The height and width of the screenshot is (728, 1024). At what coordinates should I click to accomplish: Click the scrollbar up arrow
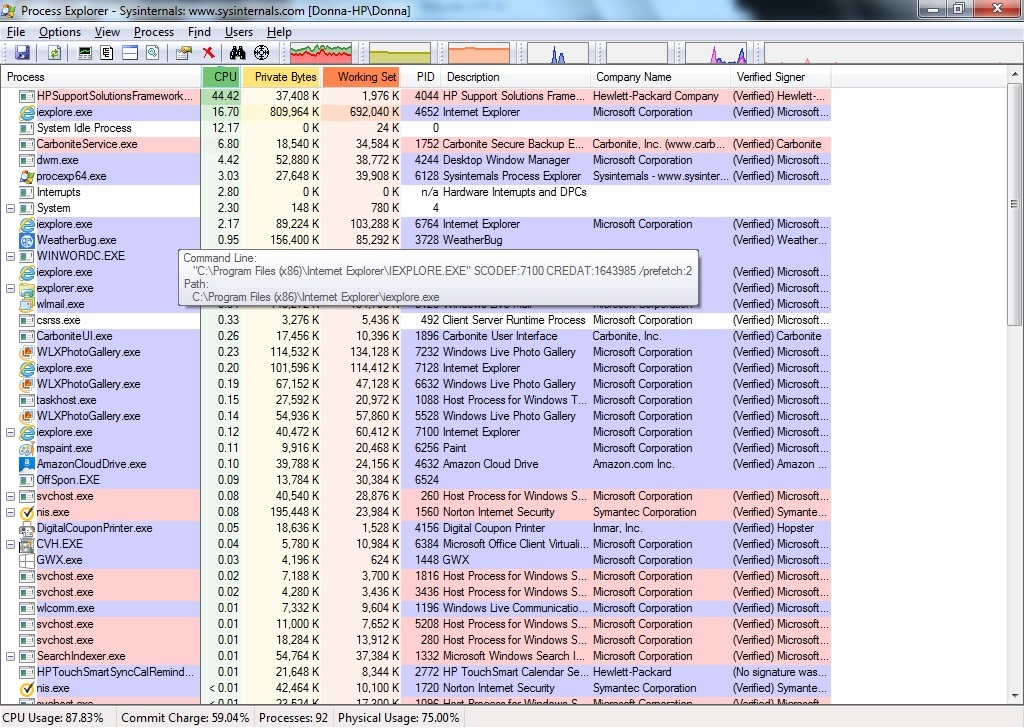(1014, 75)
